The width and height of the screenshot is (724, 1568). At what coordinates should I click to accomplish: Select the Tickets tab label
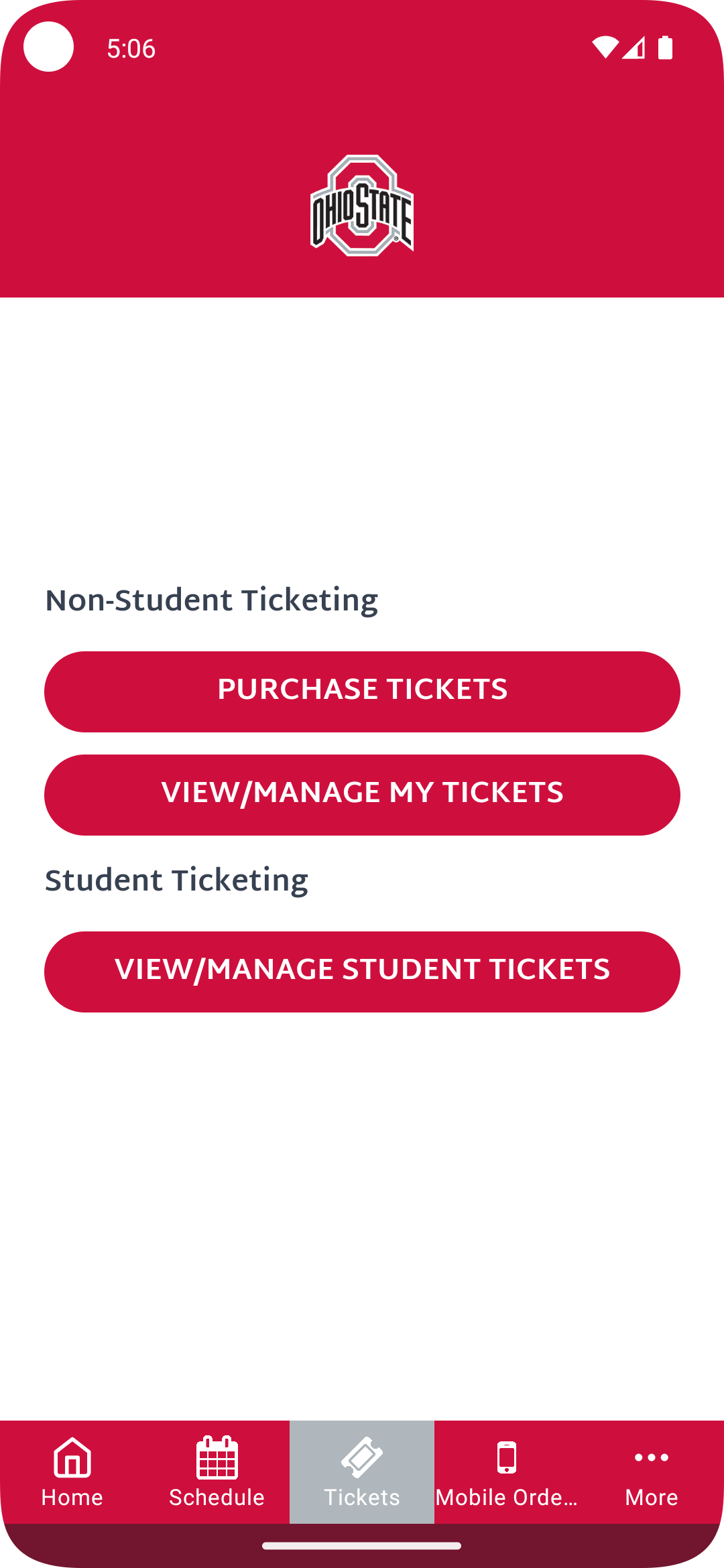(x=362, y=1498)
